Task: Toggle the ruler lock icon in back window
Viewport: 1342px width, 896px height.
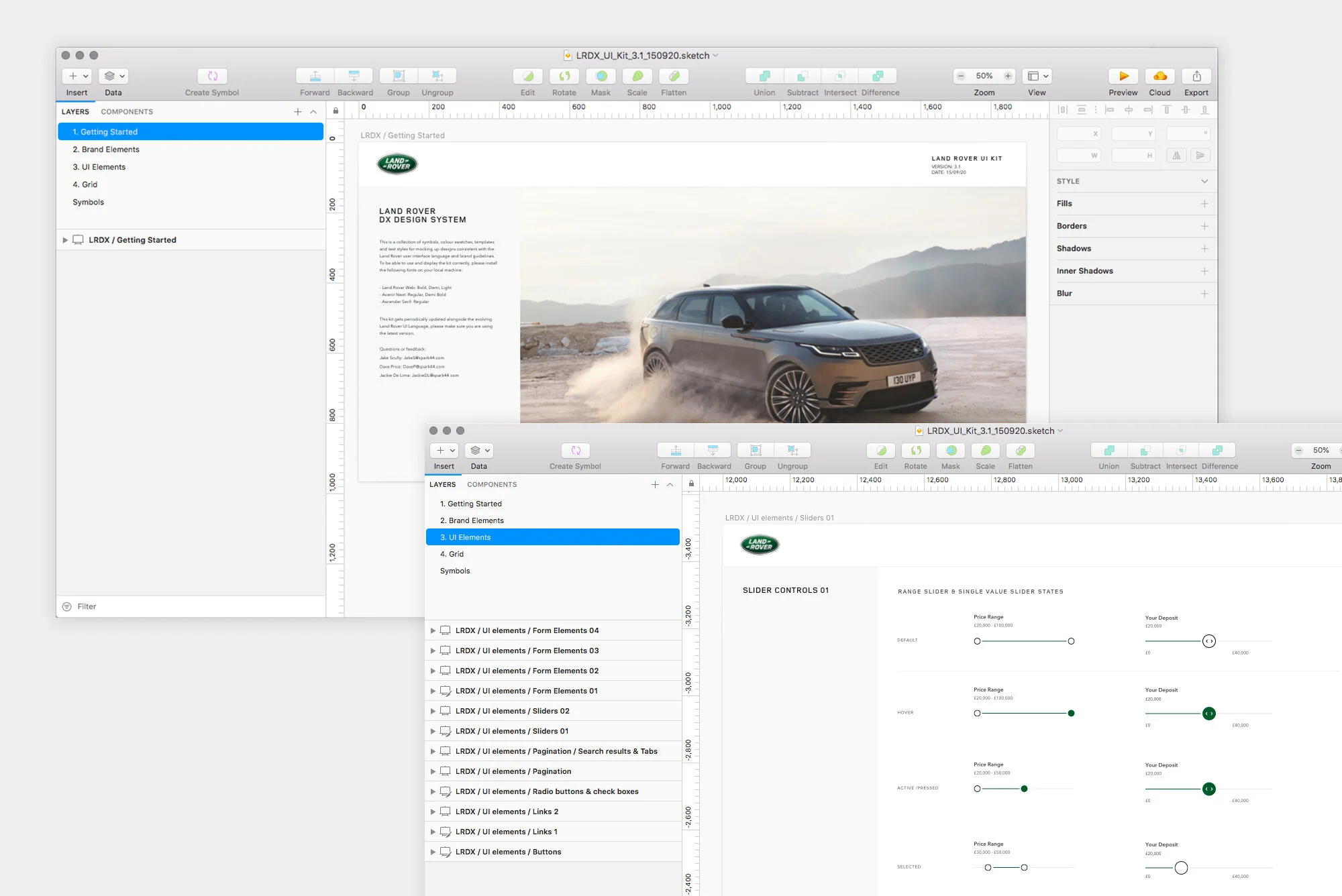Action: tap(335, 111)
